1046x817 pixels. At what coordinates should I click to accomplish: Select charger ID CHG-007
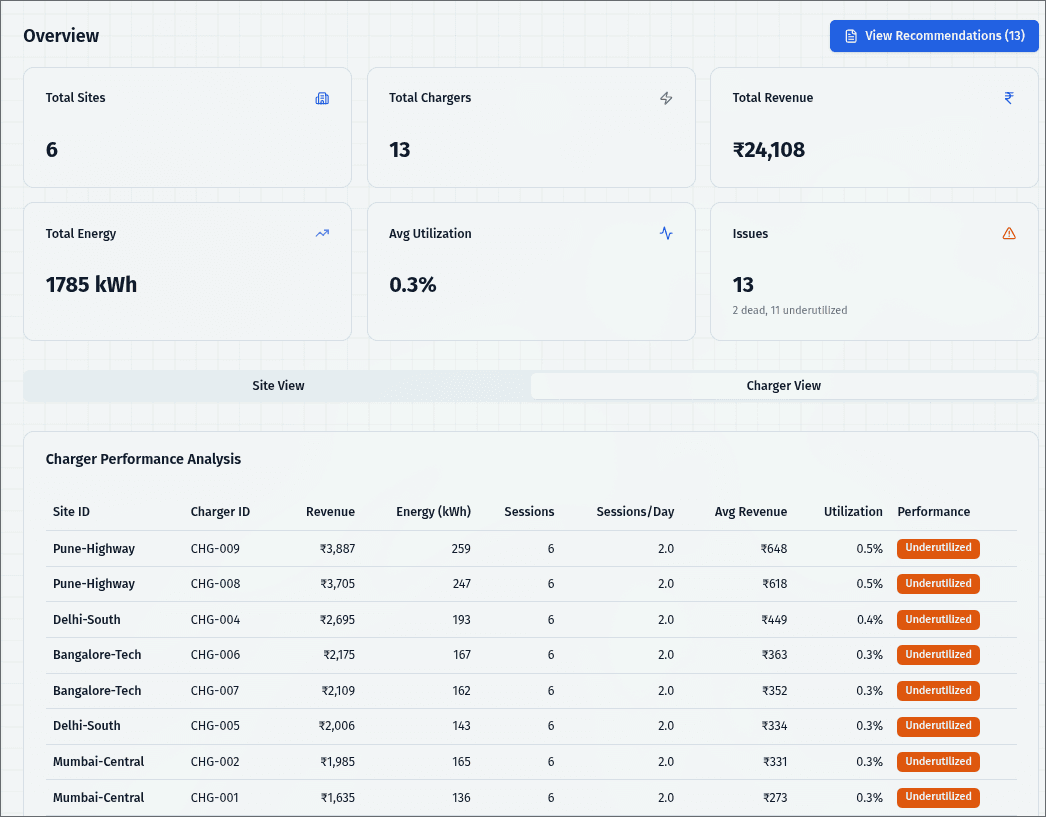215,691
